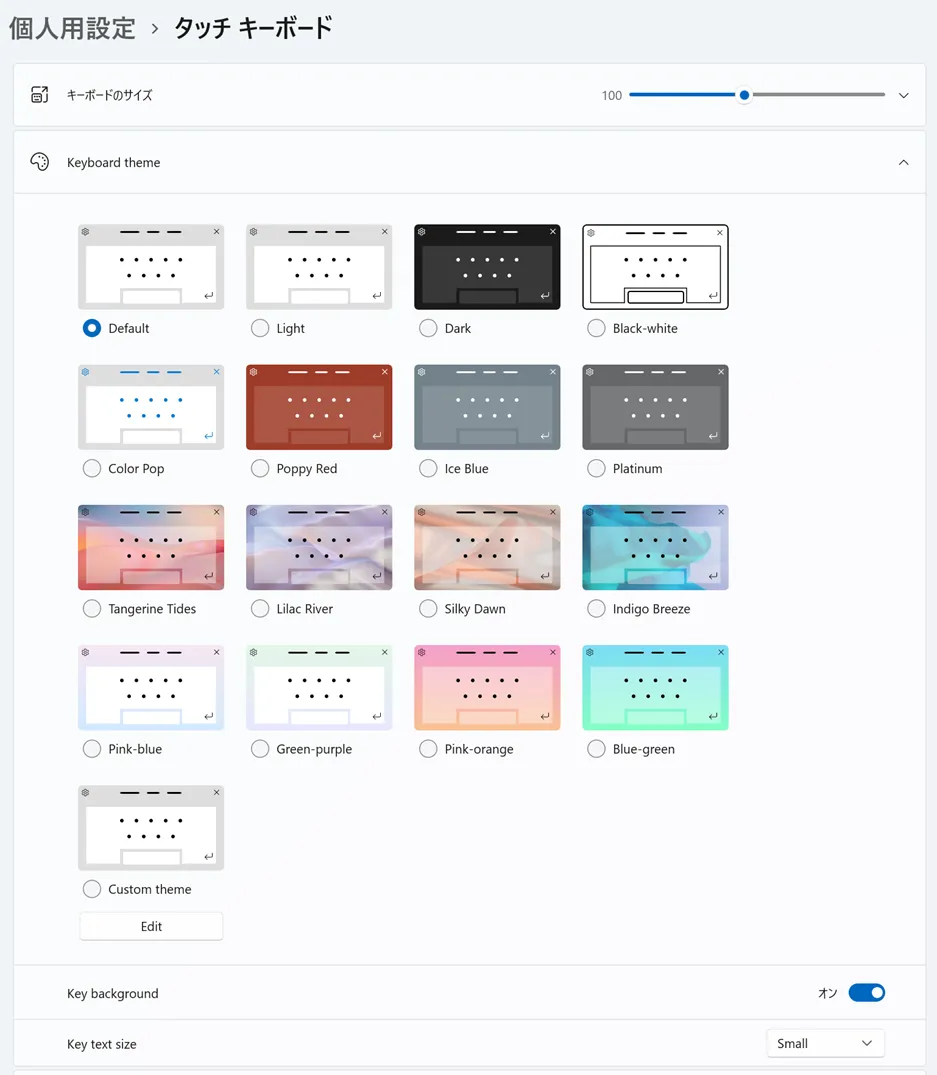Select the Black-white theme radio button

pyautogui.click(x=596, y=328)
